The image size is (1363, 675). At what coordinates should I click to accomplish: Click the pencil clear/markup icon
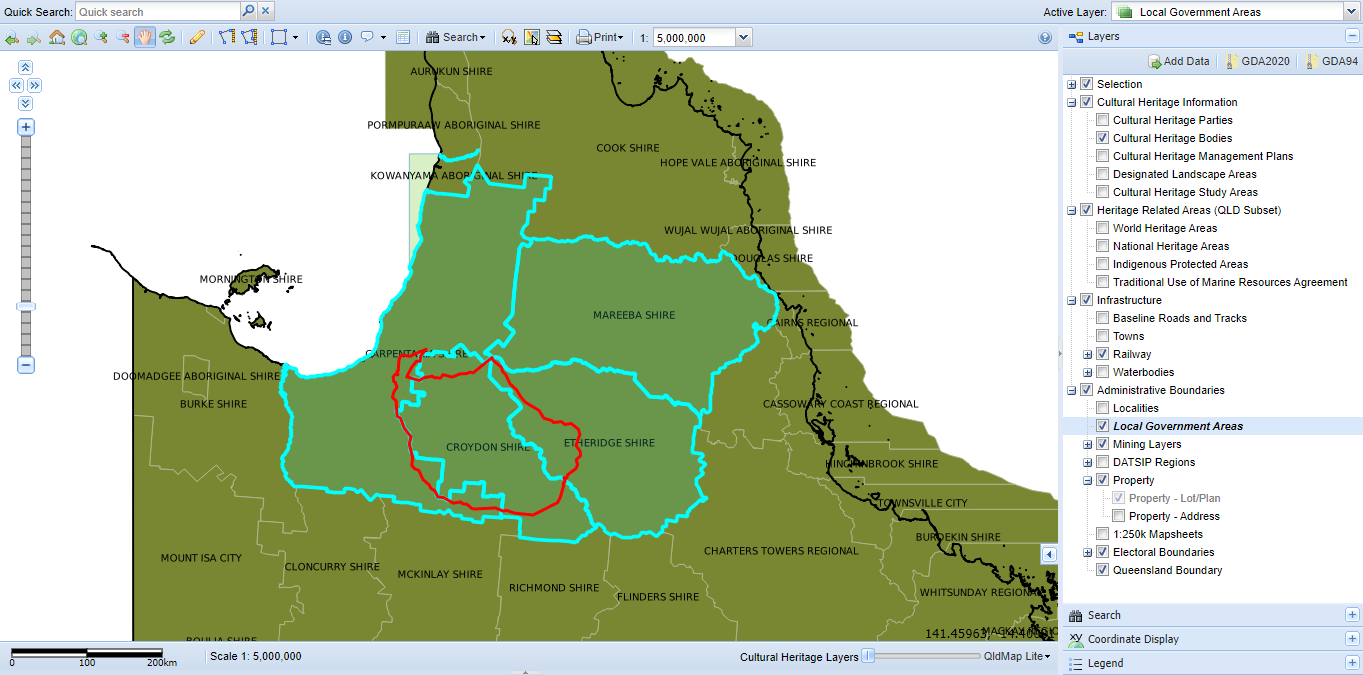pos(197,37)
